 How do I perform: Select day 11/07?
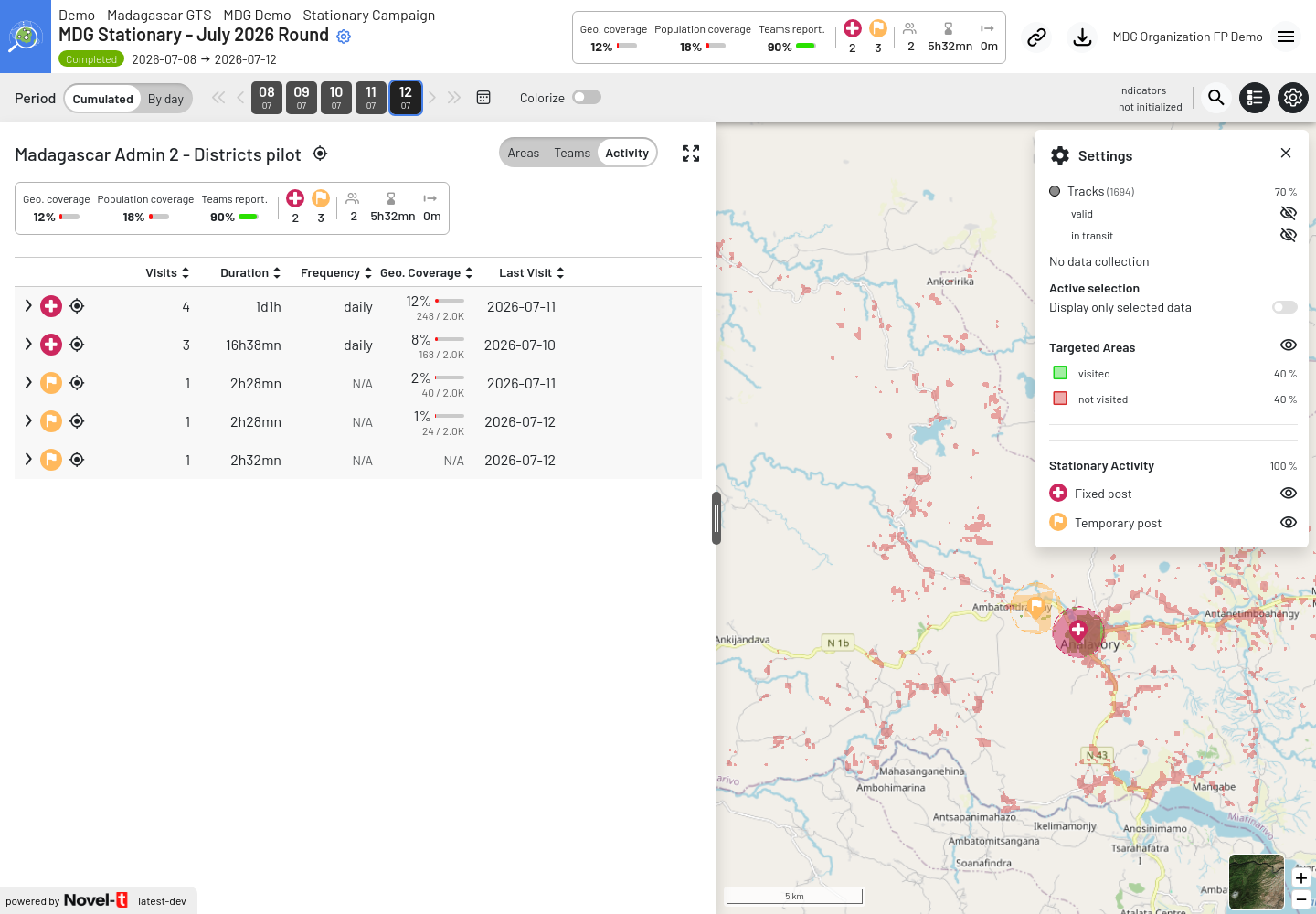[371, 98]
